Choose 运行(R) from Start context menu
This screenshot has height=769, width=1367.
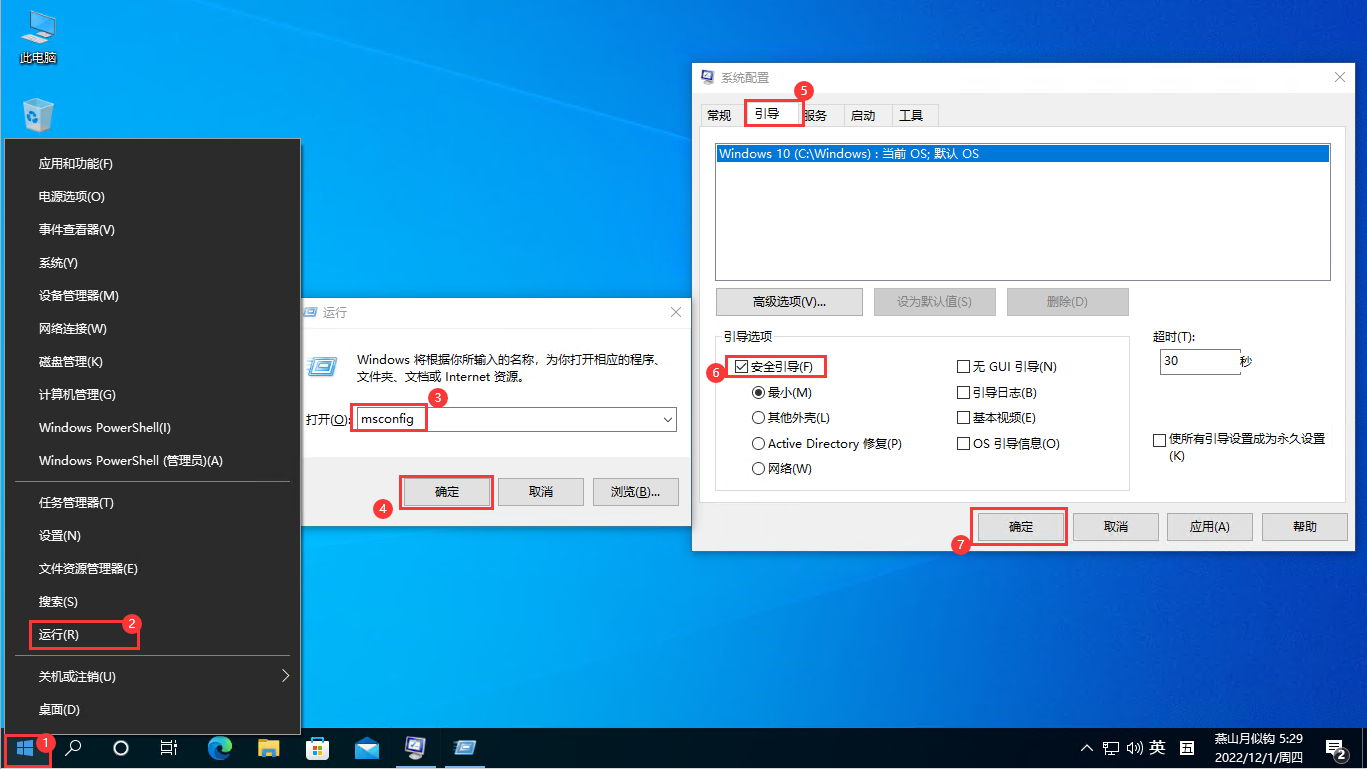click(152, 635)
